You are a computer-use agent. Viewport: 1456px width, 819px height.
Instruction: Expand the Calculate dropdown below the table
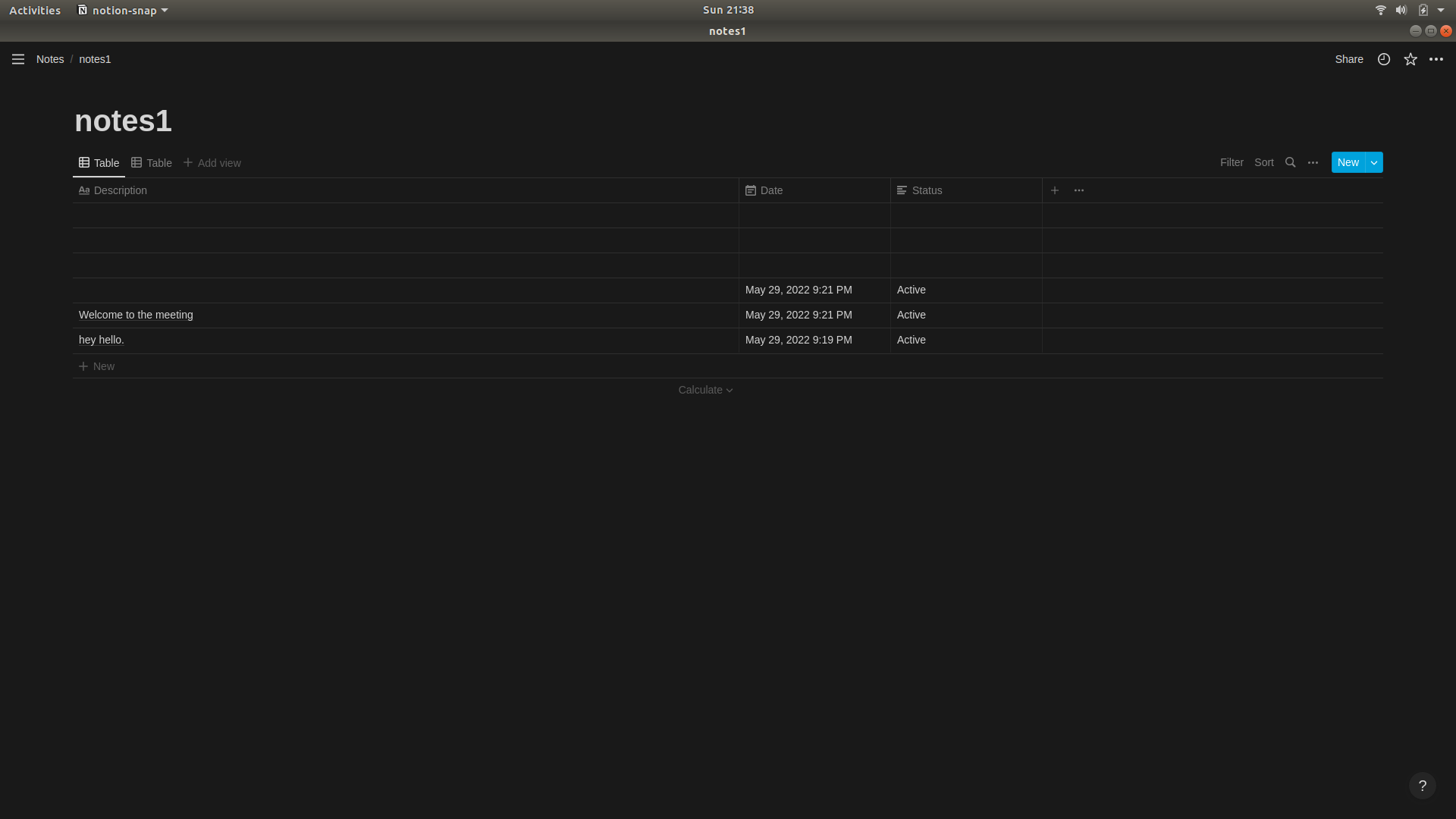[x=705, y=390]
